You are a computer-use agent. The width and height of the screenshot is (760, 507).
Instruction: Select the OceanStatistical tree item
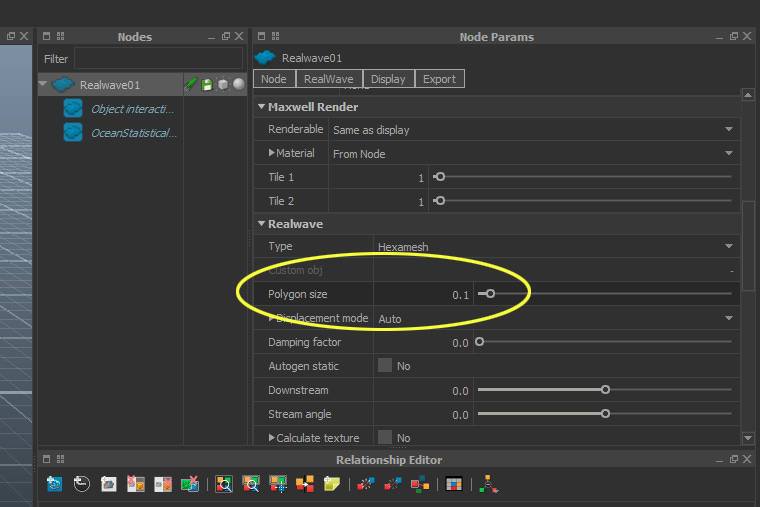click(x=134, y=133)
